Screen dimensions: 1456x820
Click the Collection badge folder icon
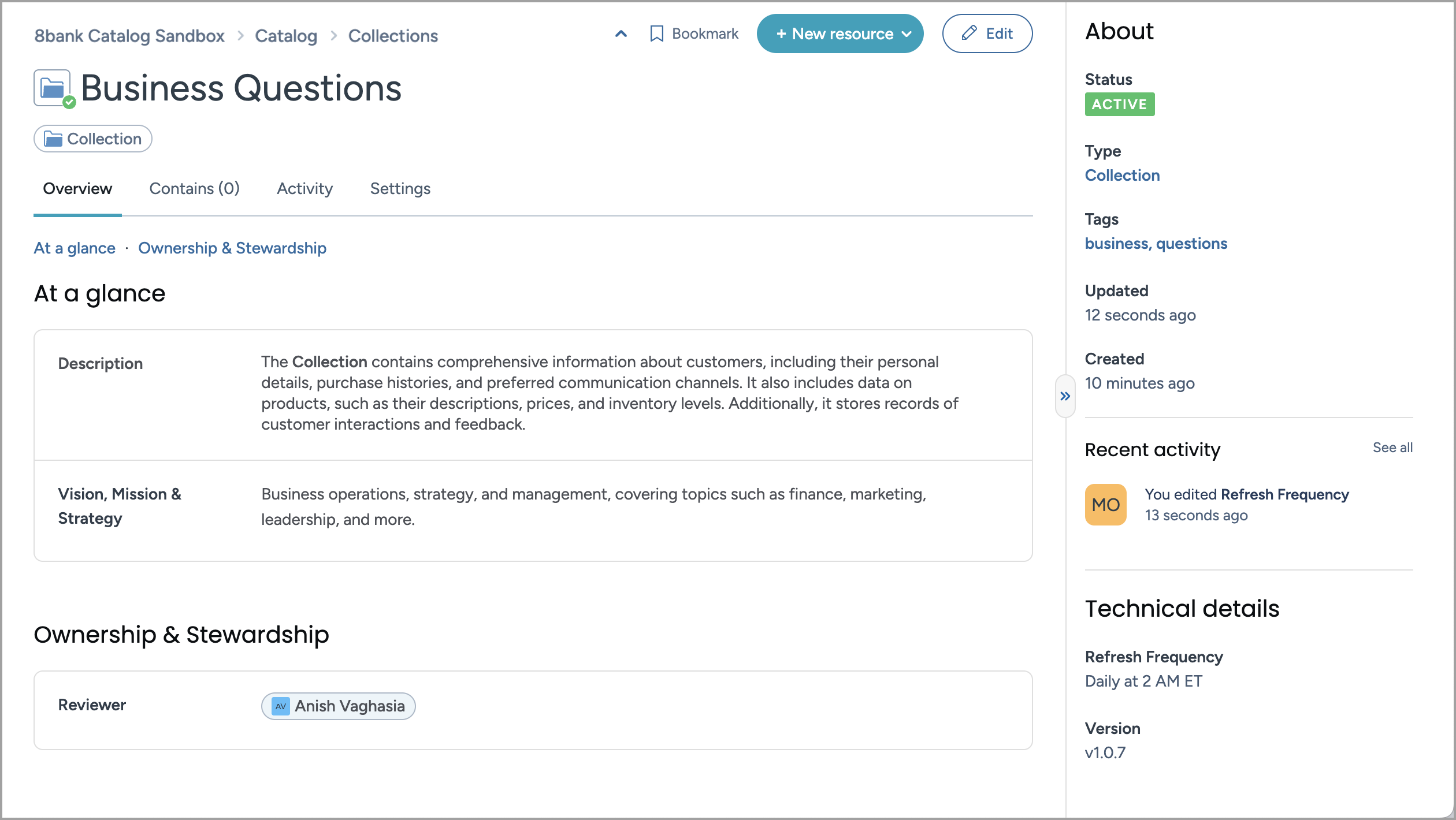pos(54,139)
